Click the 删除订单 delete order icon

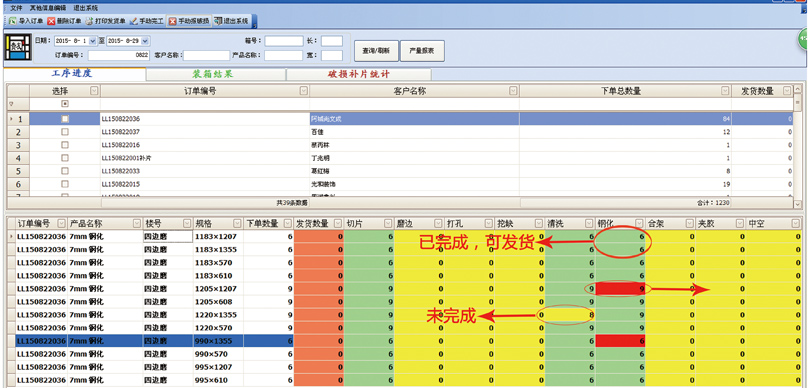pyautogui.click(x=51, y=21)
